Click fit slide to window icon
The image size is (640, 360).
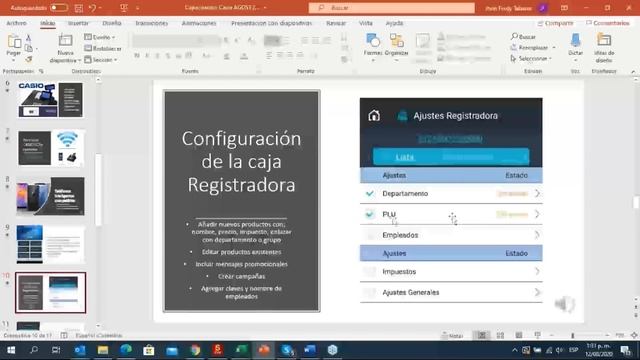coord(634,336)
